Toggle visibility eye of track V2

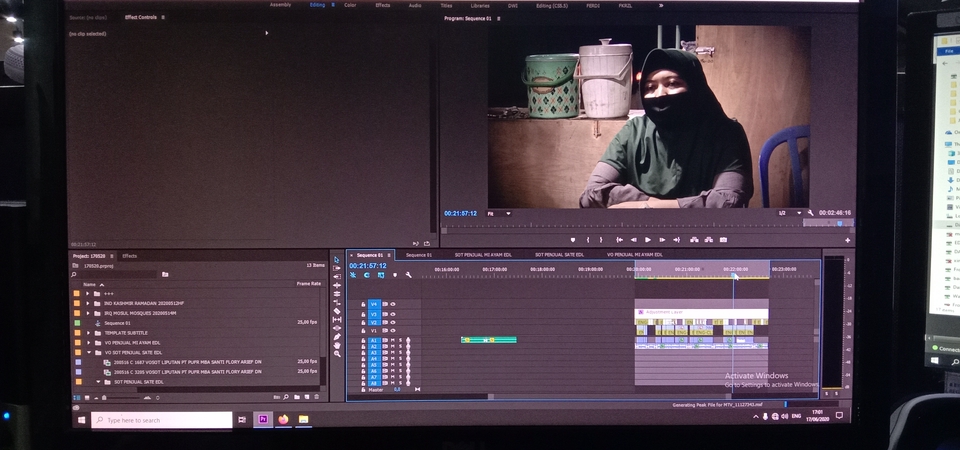click(392, 323)
